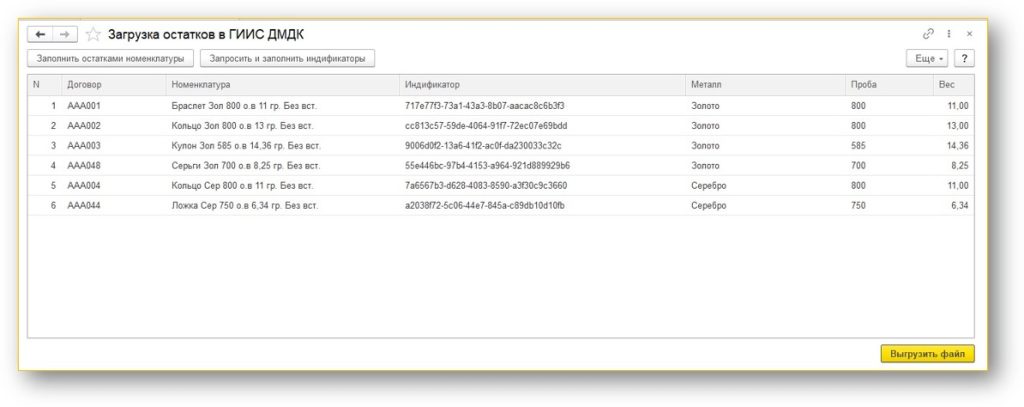1024x407 pixels.
Task: Copy link using the chain icon
Action: click(x=928, y=34)
